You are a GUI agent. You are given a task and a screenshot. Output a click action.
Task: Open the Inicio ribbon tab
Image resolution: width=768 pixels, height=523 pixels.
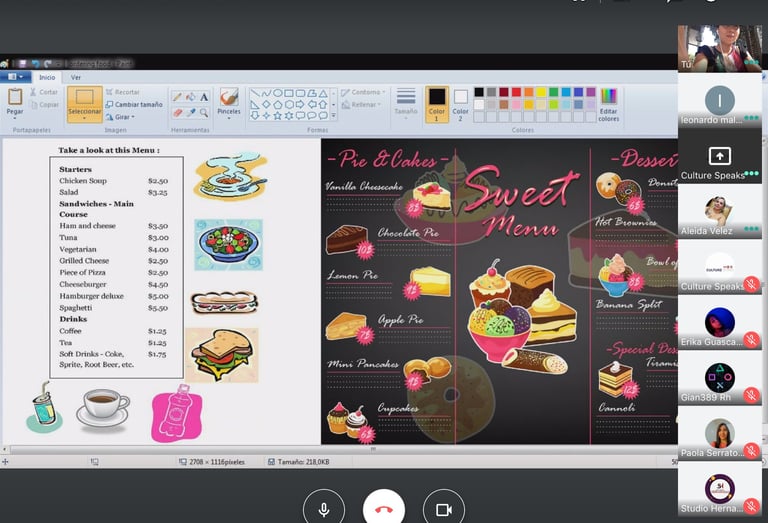coord(47,77)
